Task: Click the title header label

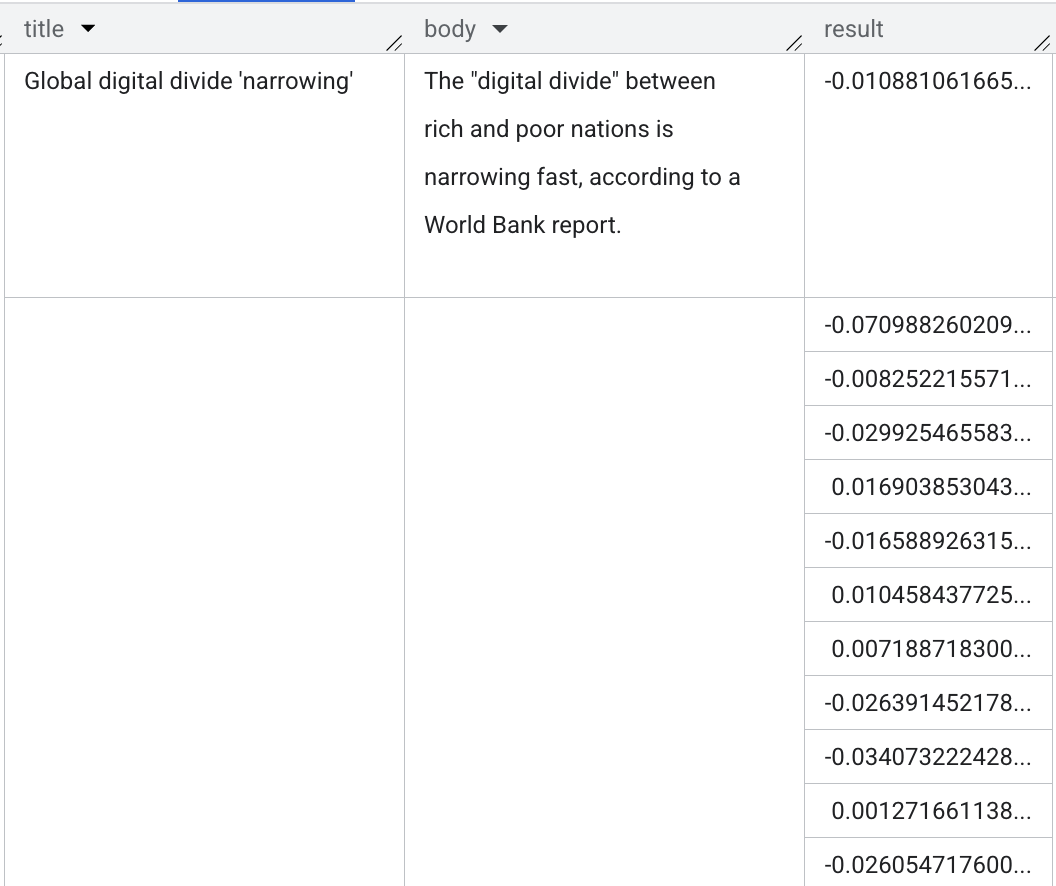Action: pyautogui.click(x=45, y=29)
